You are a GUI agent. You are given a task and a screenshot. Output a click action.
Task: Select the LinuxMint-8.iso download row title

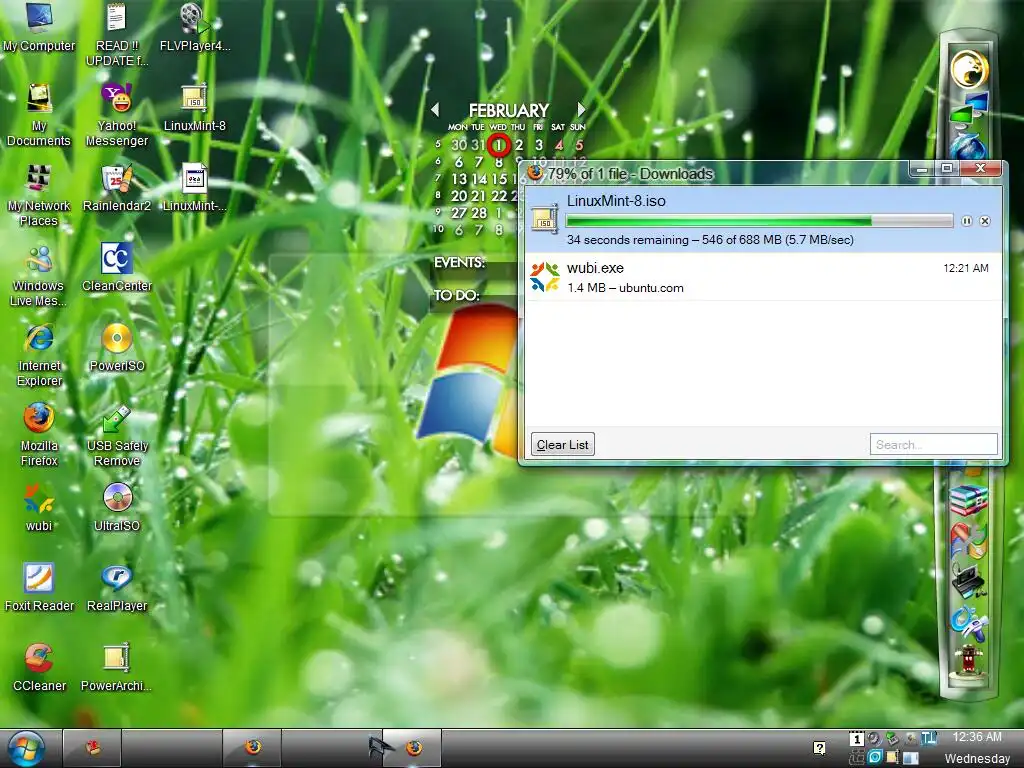coord(616,201)
